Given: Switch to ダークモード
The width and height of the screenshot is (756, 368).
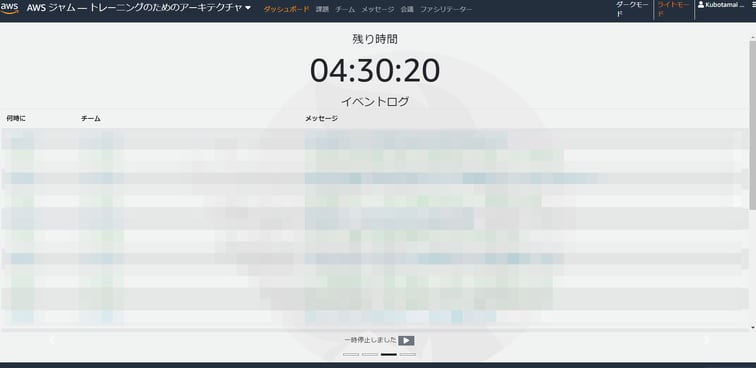Looking at the screenshot, I should (632, 9).
